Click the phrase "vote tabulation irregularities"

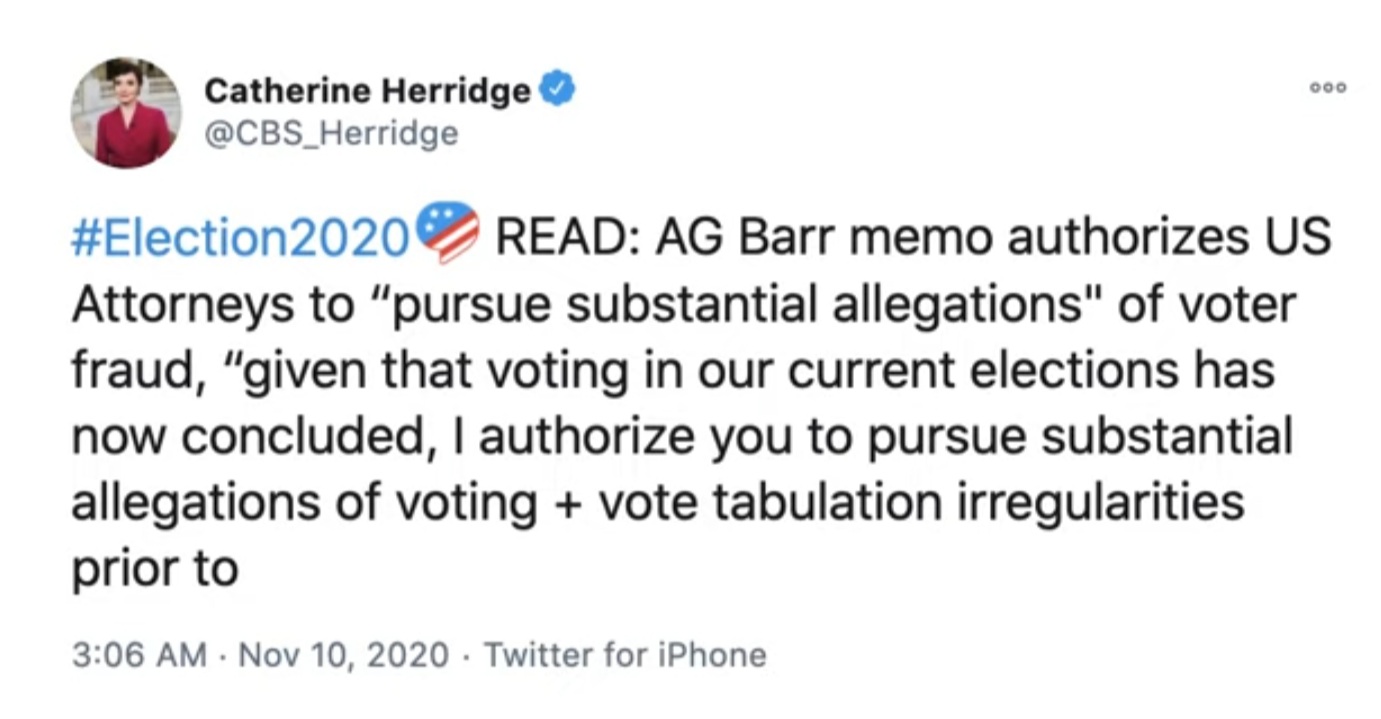pos(920,502)
